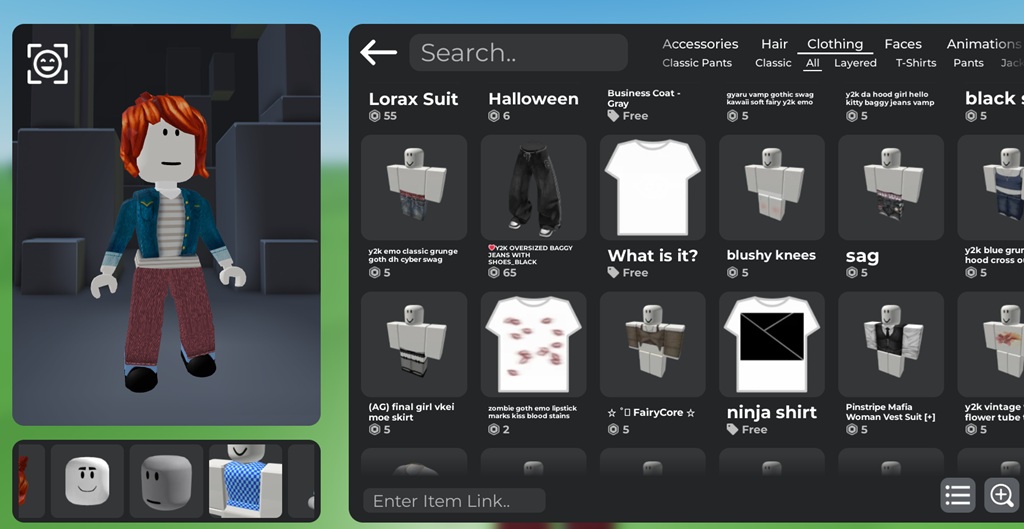1024x529 pixels.
Task: Click the list view icon
Action: (957, 494)
